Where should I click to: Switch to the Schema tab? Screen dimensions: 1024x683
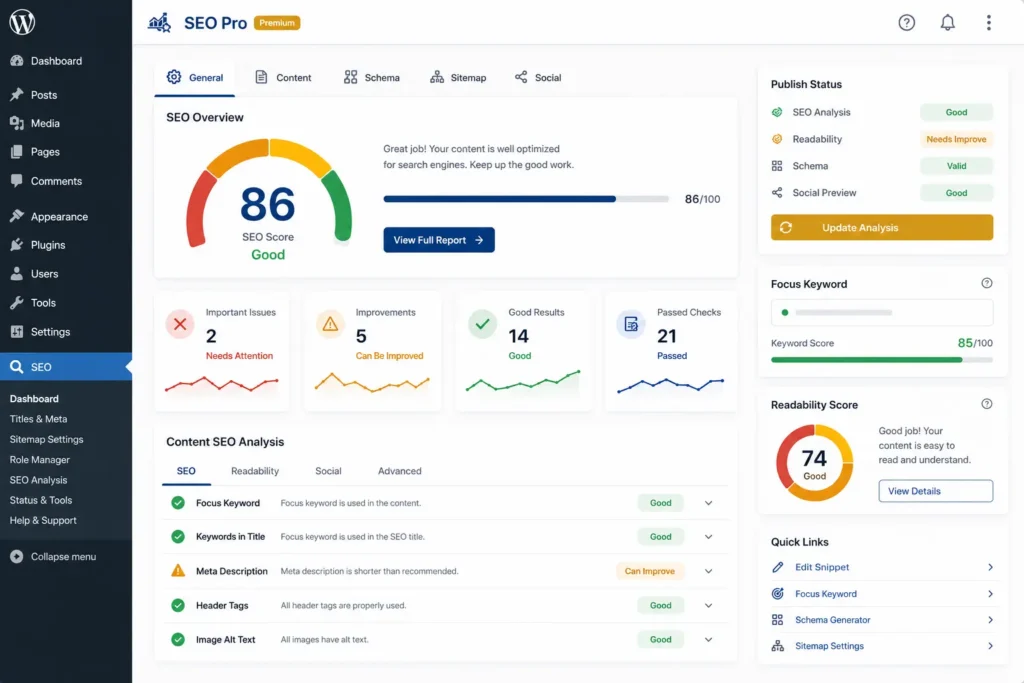(x=372, y=78)
